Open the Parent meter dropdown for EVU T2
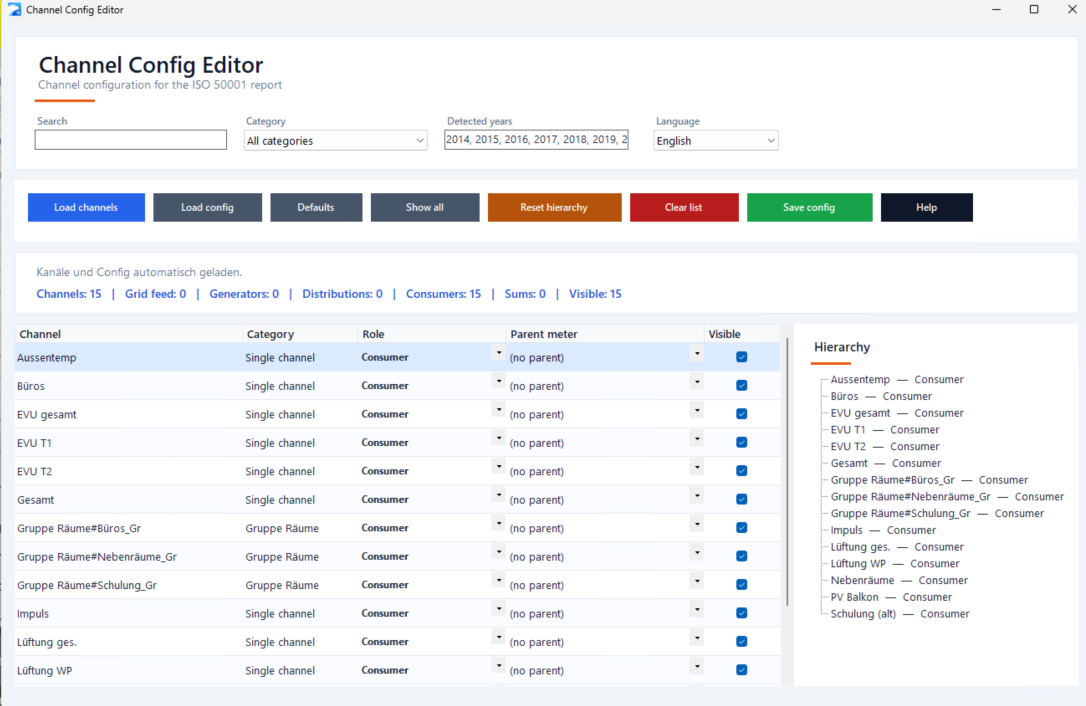 pyautogui.click(x=697, y=468)
